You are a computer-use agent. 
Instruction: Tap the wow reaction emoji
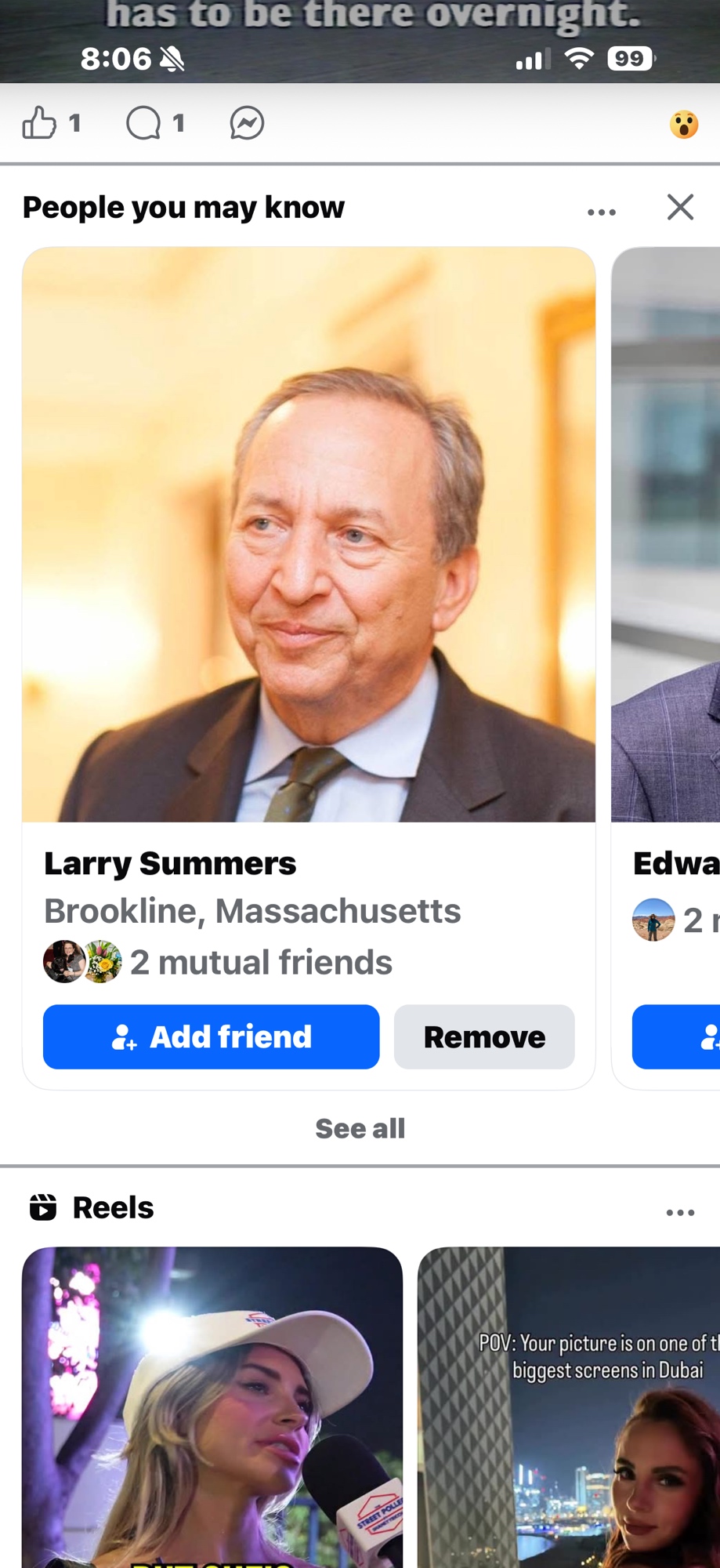coord(684,125)
